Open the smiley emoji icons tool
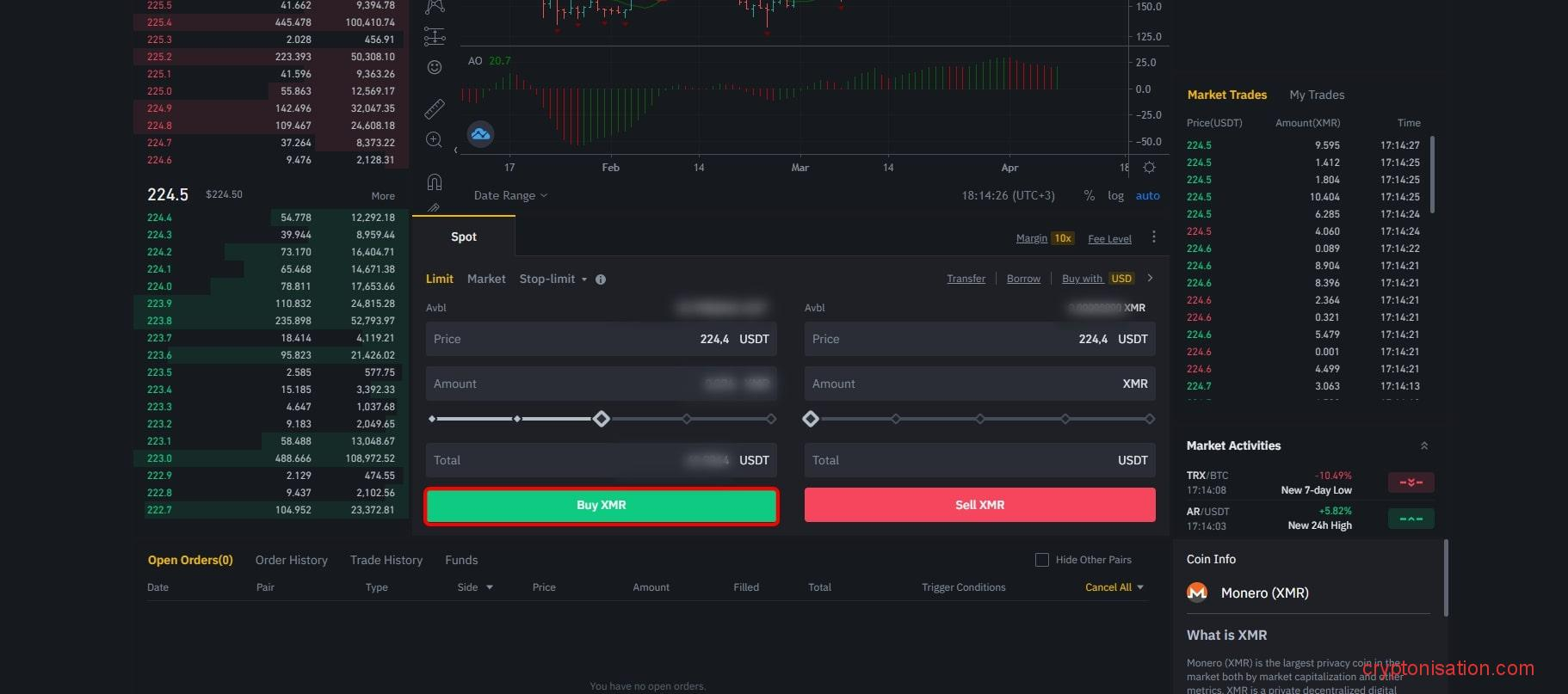1568x694 pixels. point(435,67)
